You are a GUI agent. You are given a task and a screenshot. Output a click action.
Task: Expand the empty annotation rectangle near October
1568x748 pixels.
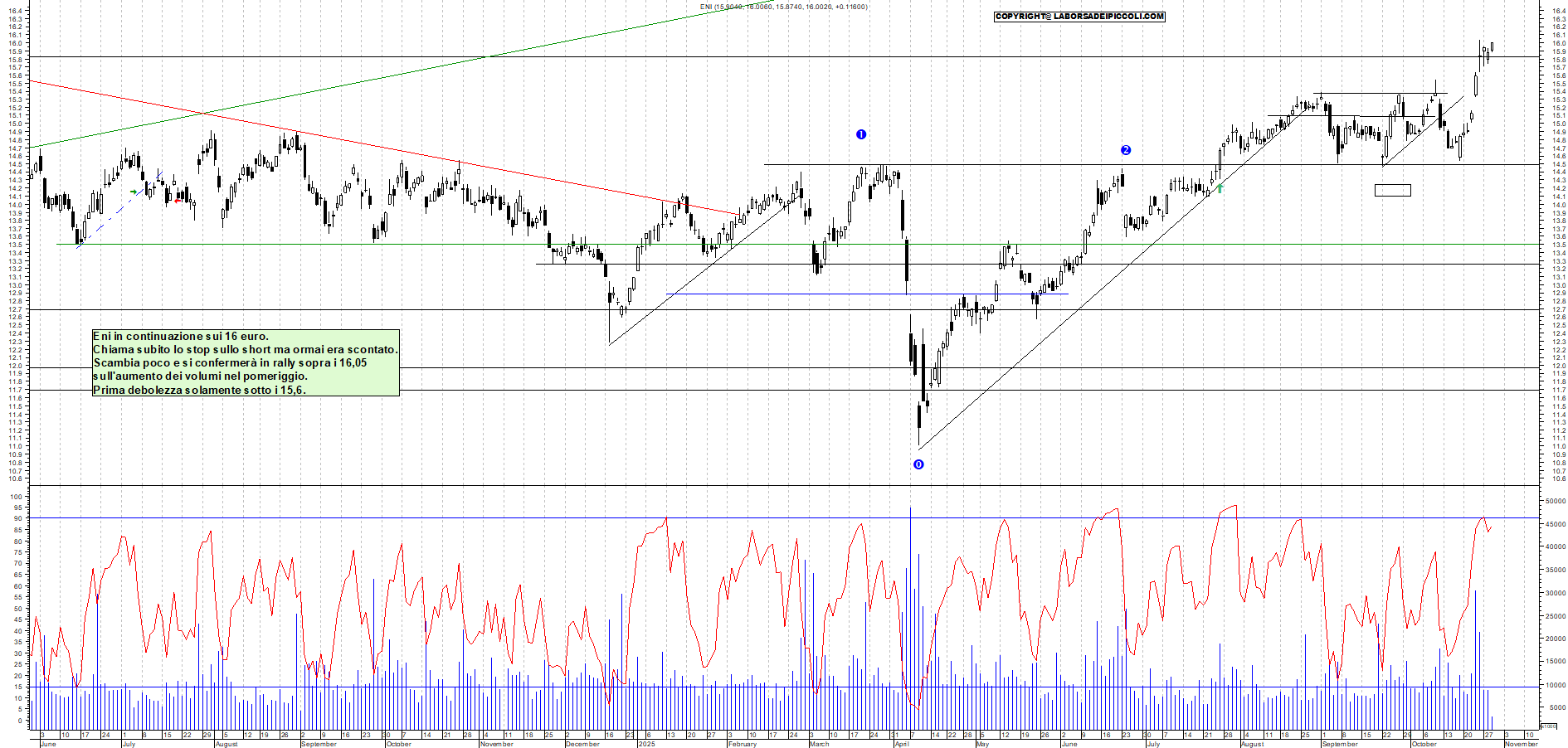click(x=1392, y=189)
